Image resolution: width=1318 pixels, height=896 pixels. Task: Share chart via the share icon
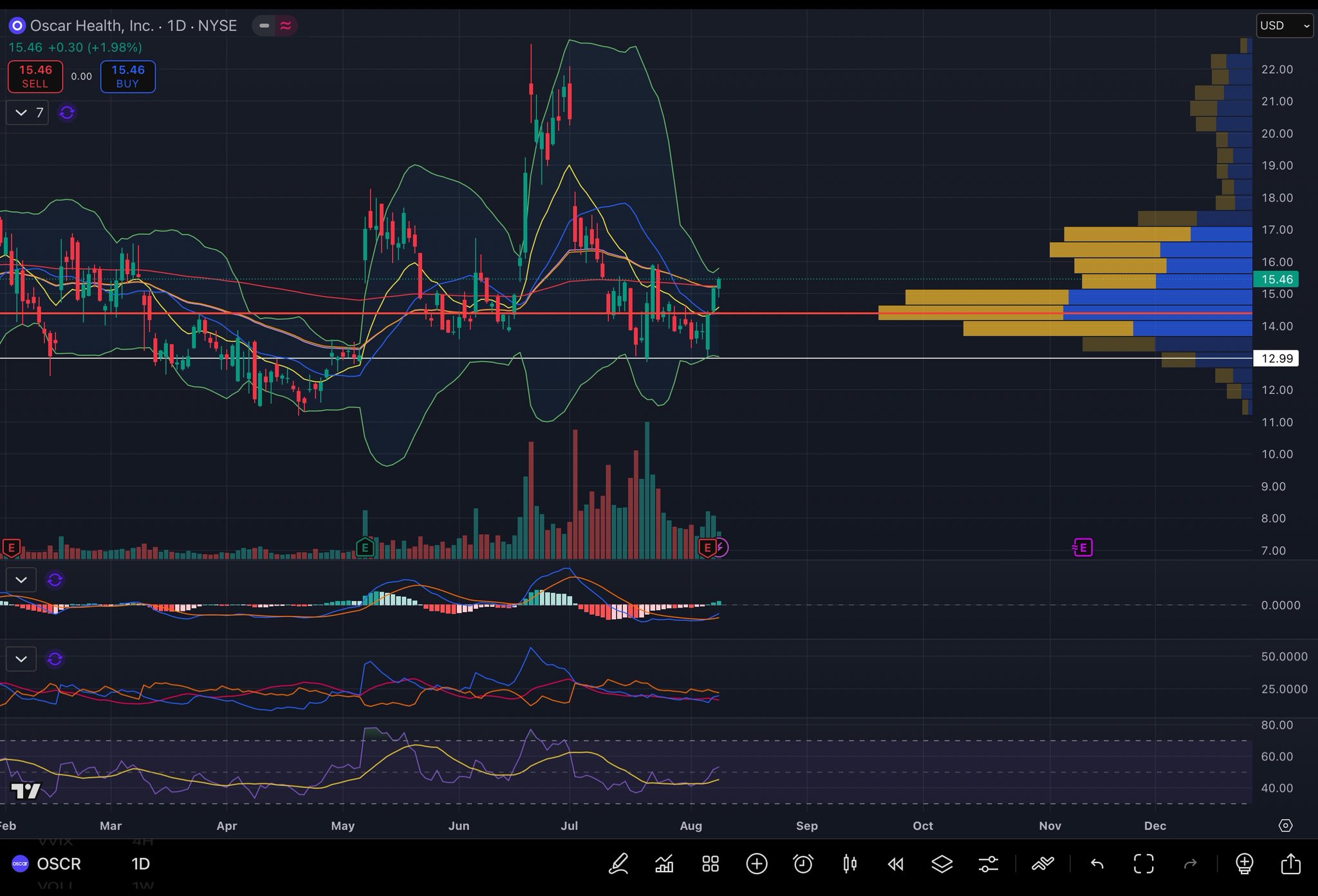1290,864
